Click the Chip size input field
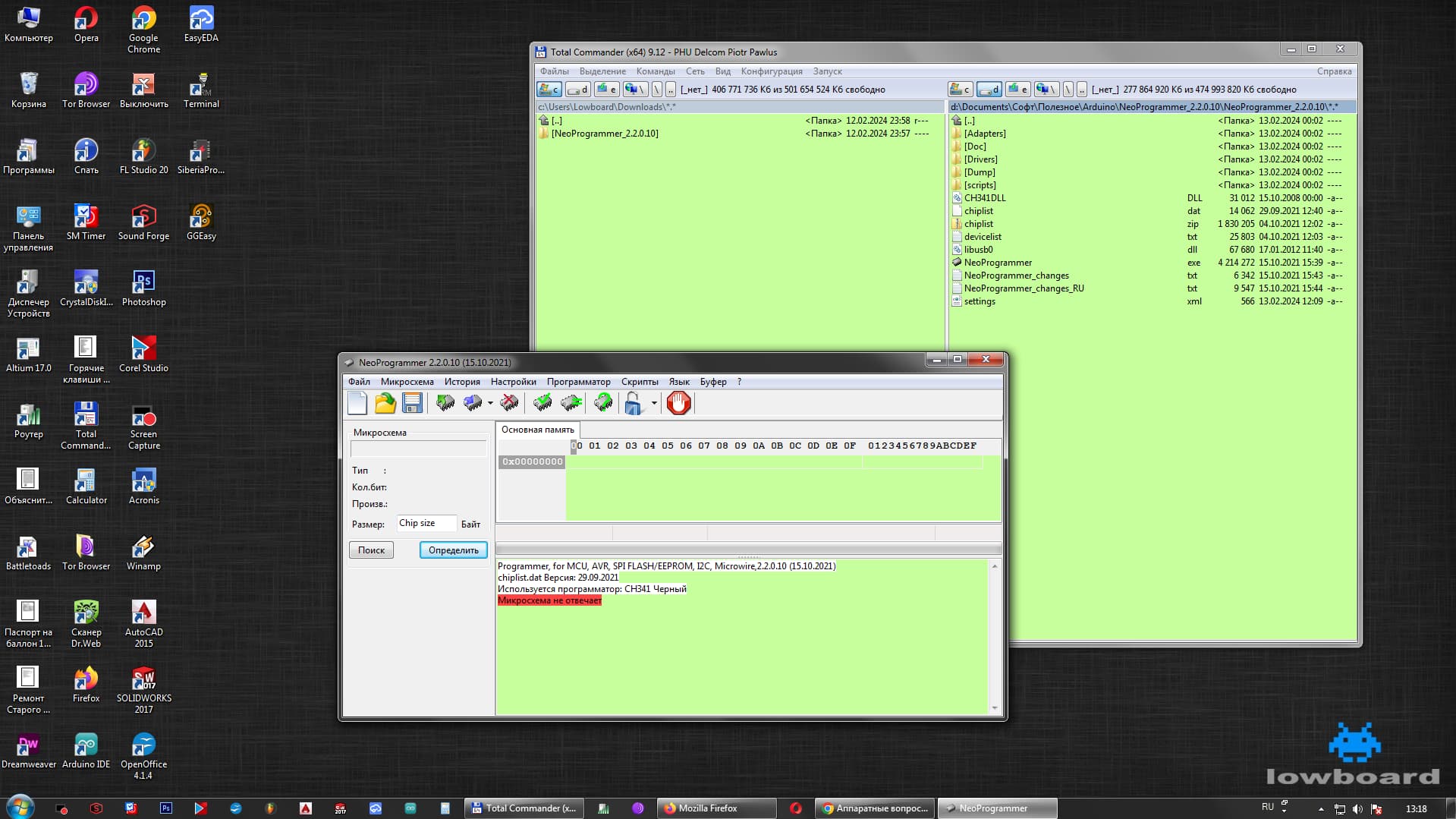Image resolution: width=1456 pixels, height=819 pixels. pyautogui.click(x=426, y=524)
